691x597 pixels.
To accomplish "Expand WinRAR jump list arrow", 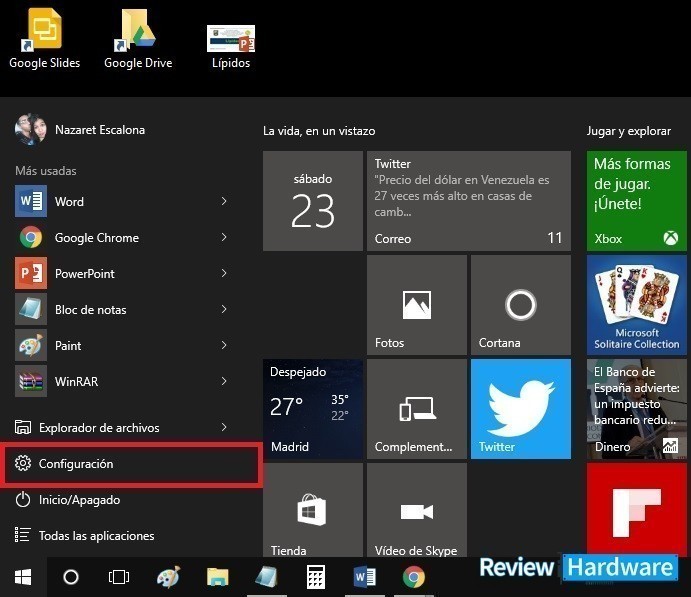I will click(224, 382).
